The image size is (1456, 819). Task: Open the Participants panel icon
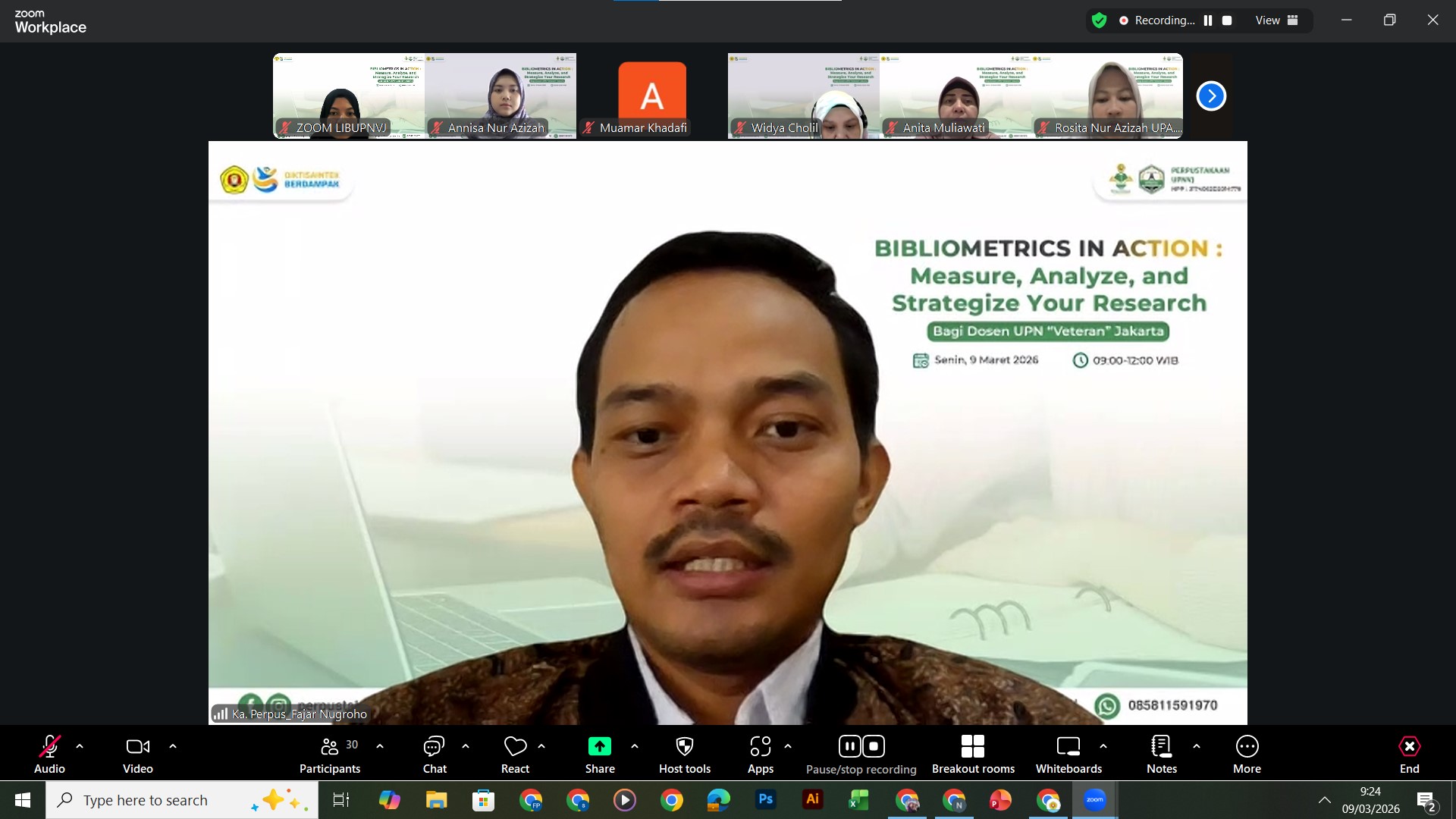[329, 747]
